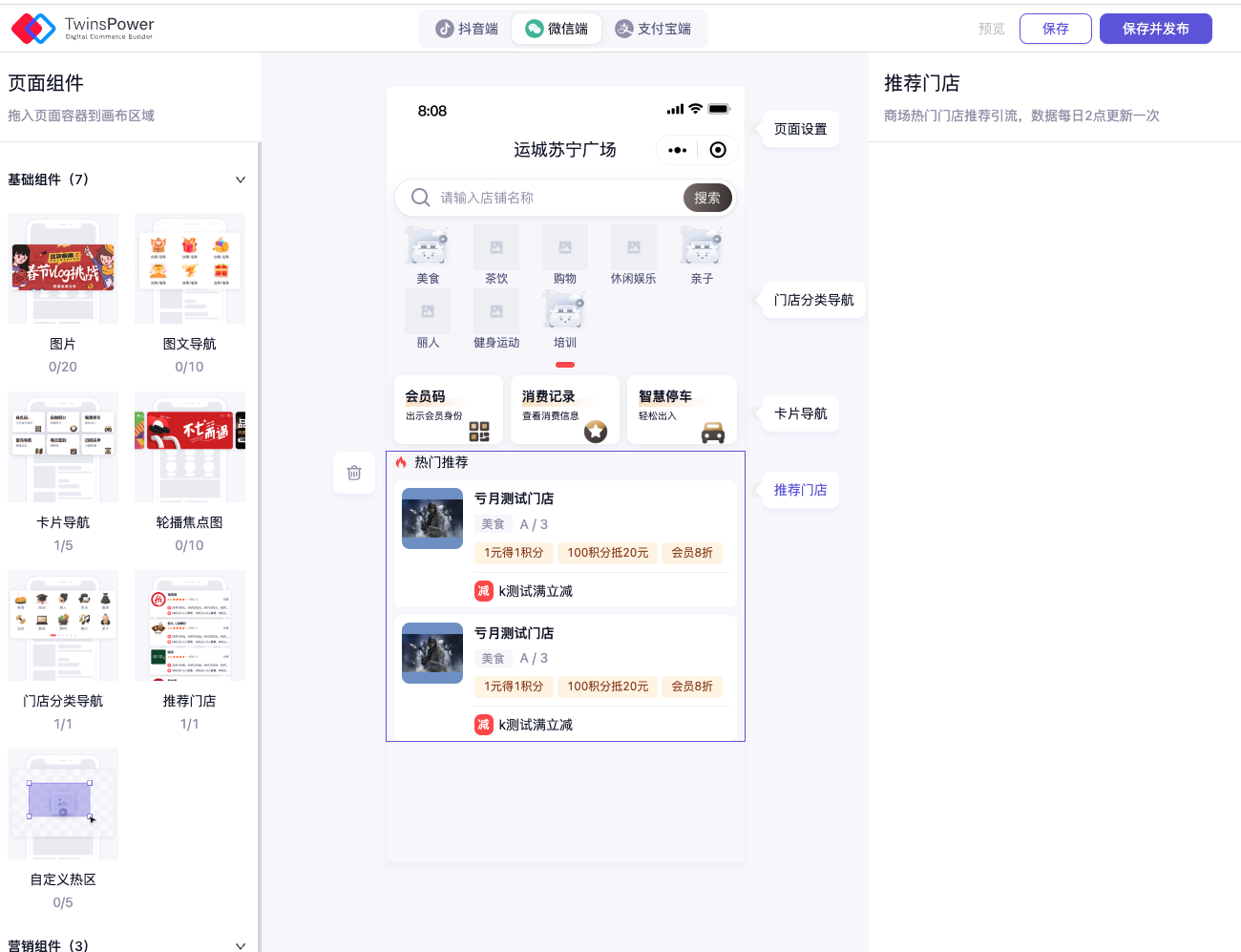Click the 消费记录 star badge icon

596,432
